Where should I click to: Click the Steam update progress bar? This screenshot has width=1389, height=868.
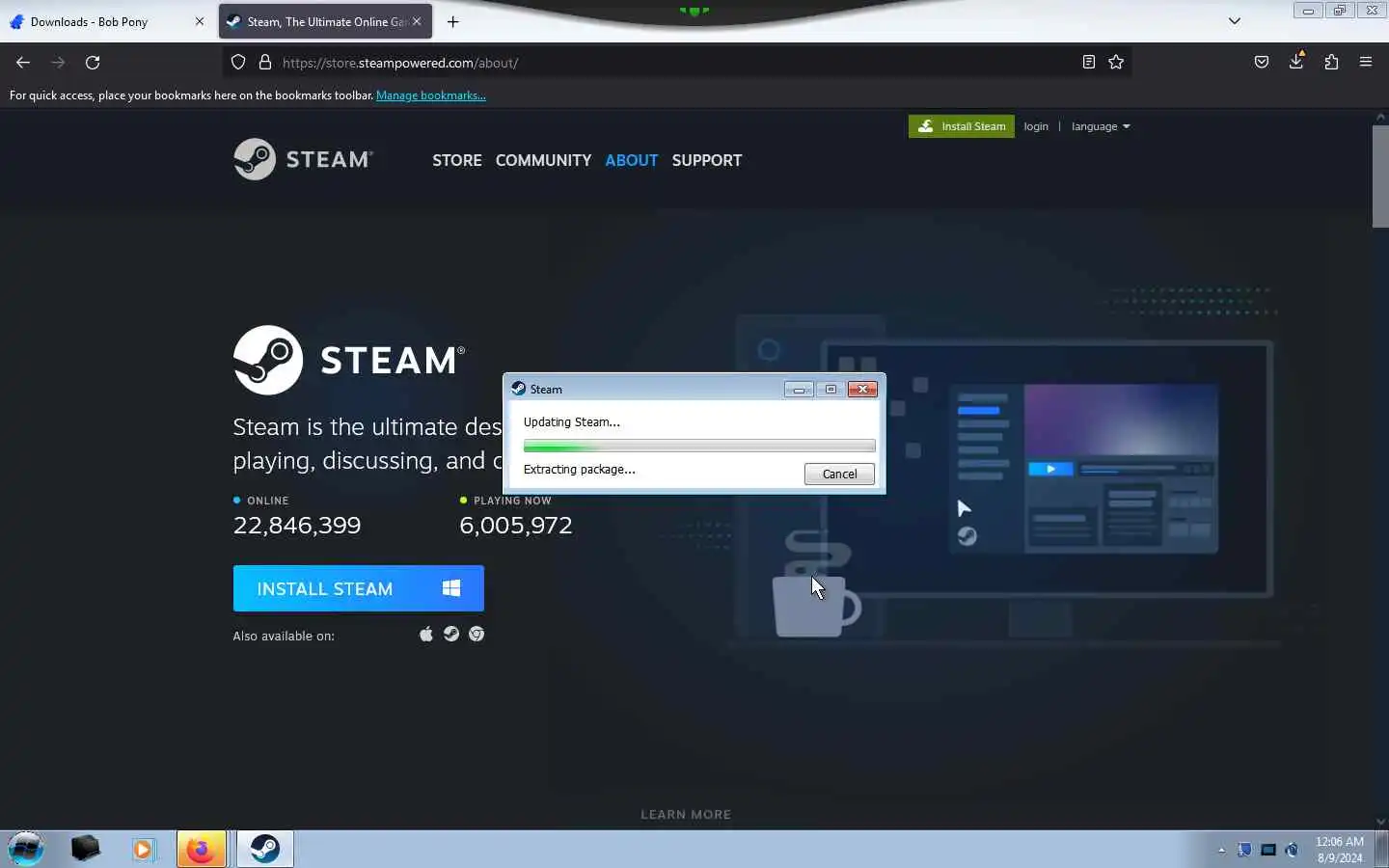(x=699, y=446)
